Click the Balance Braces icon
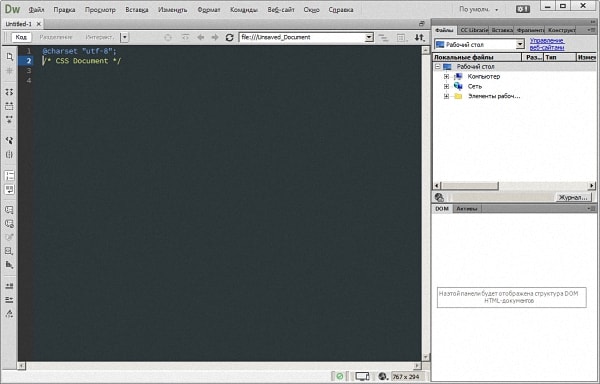This screenshot has width=600, height=384. (x=9, y=155)
